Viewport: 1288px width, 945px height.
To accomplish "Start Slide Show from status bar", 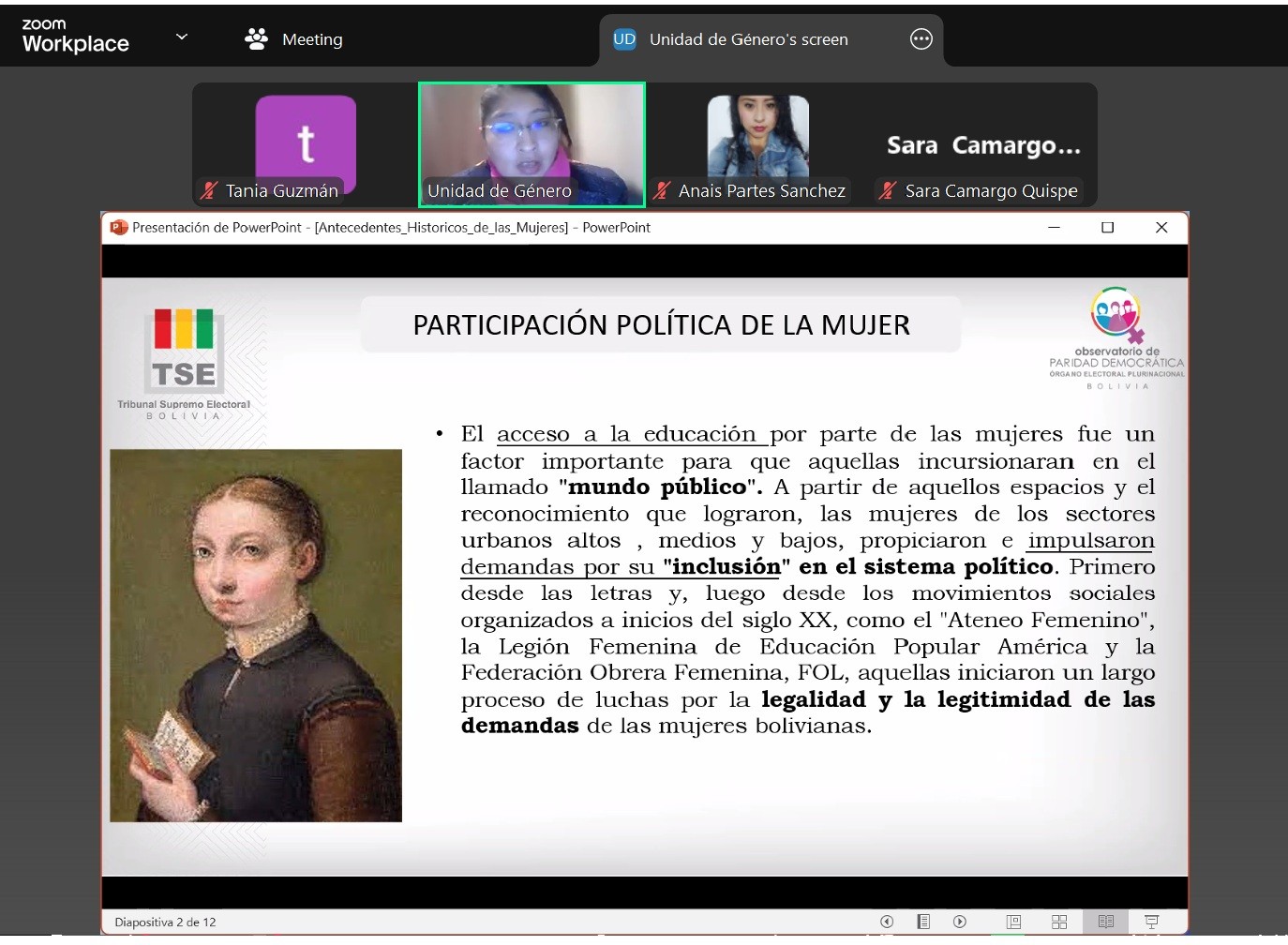I will click(1152, 922).
